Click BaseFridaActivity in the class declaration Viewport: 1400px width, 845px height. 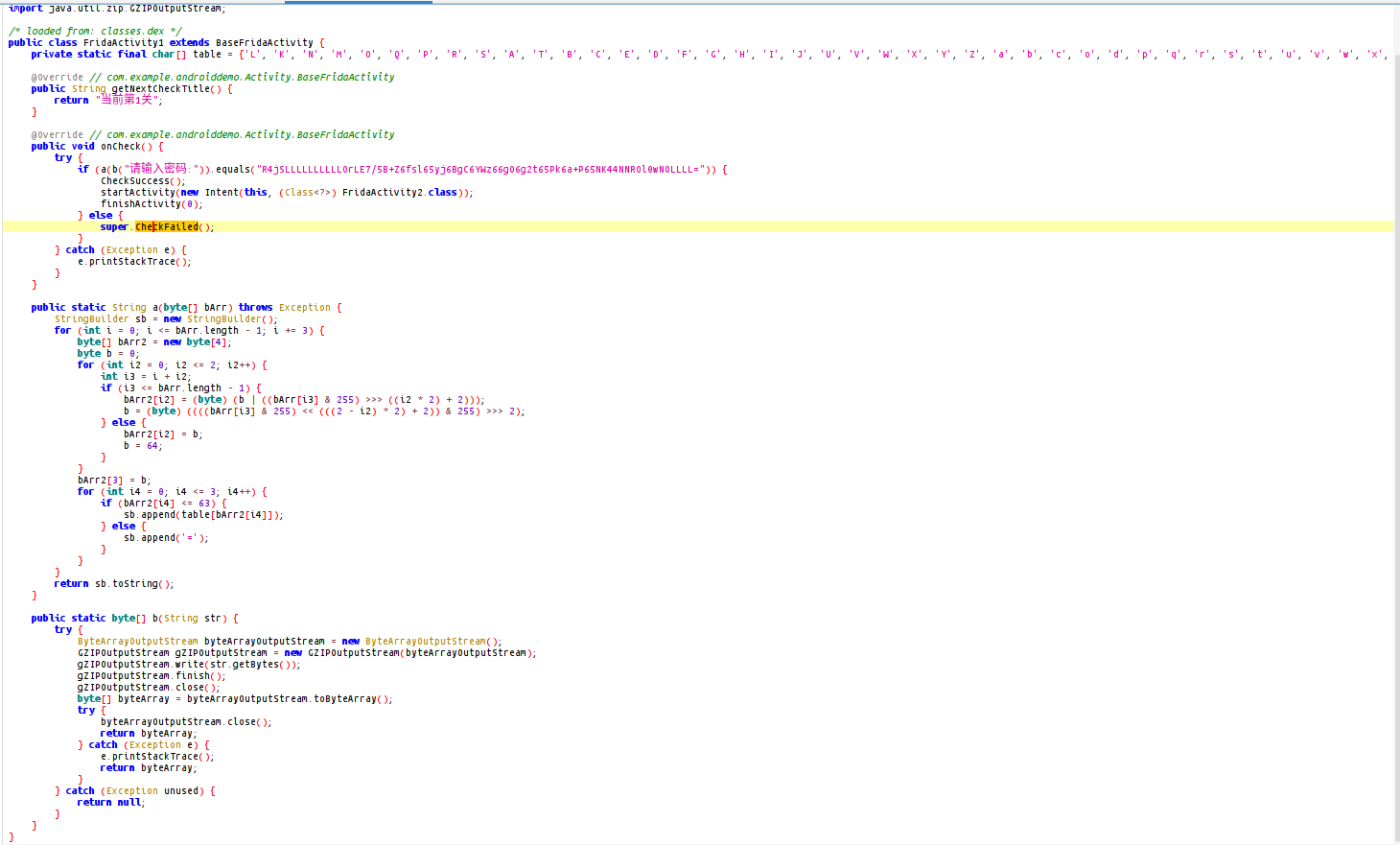(264, 43)
